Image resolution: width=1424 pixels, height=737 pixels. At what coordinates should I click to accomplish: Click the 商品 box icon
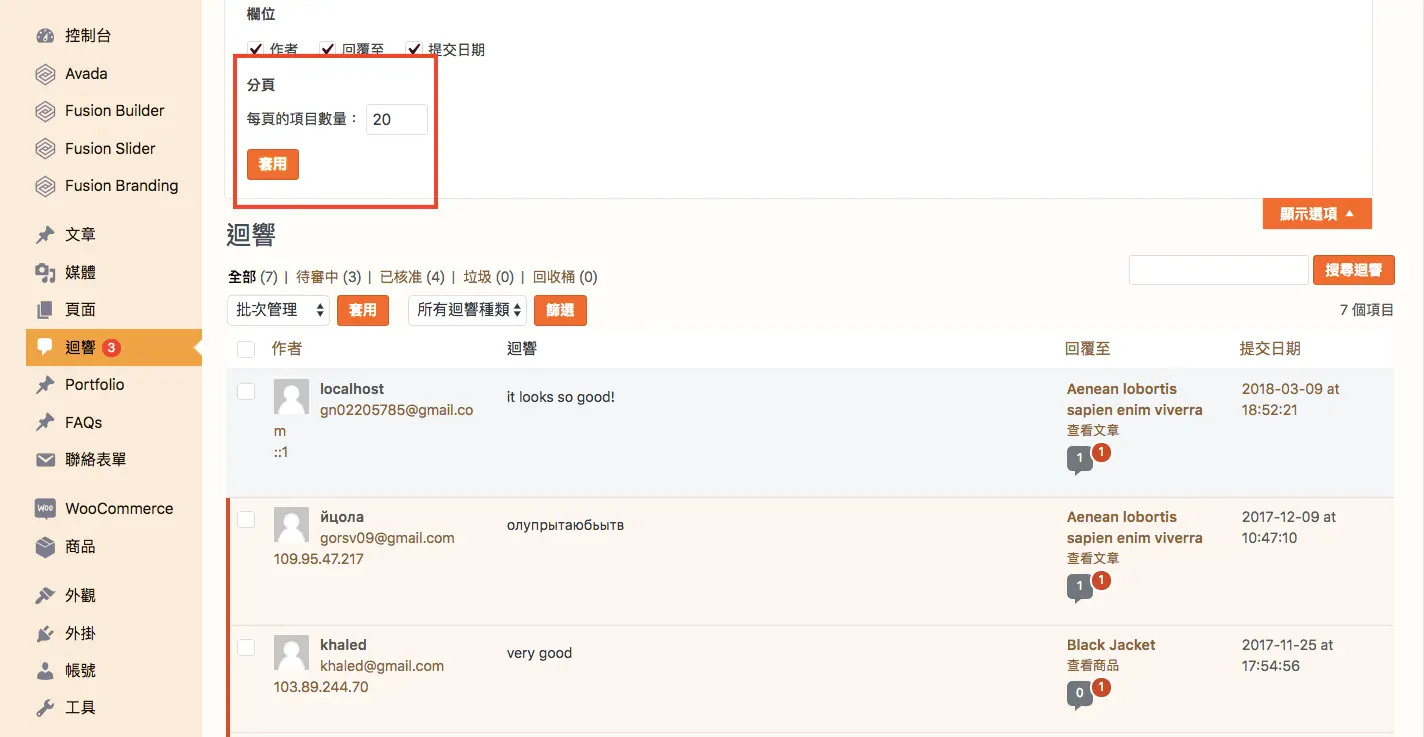click(45, 547)
